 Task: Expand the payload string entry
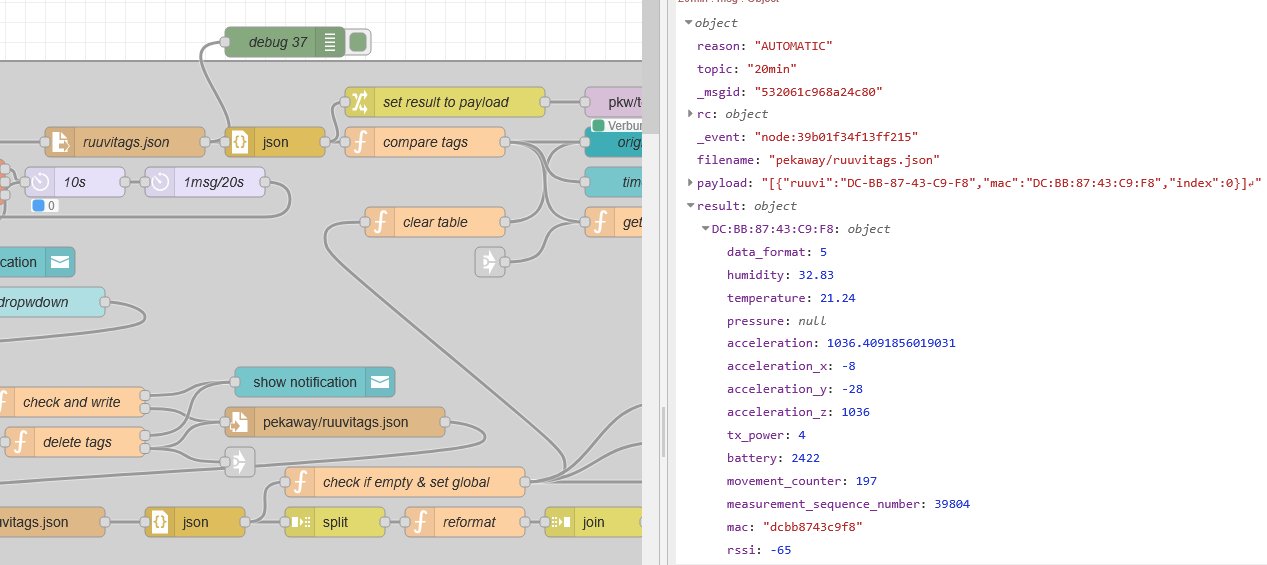[690, 183]
